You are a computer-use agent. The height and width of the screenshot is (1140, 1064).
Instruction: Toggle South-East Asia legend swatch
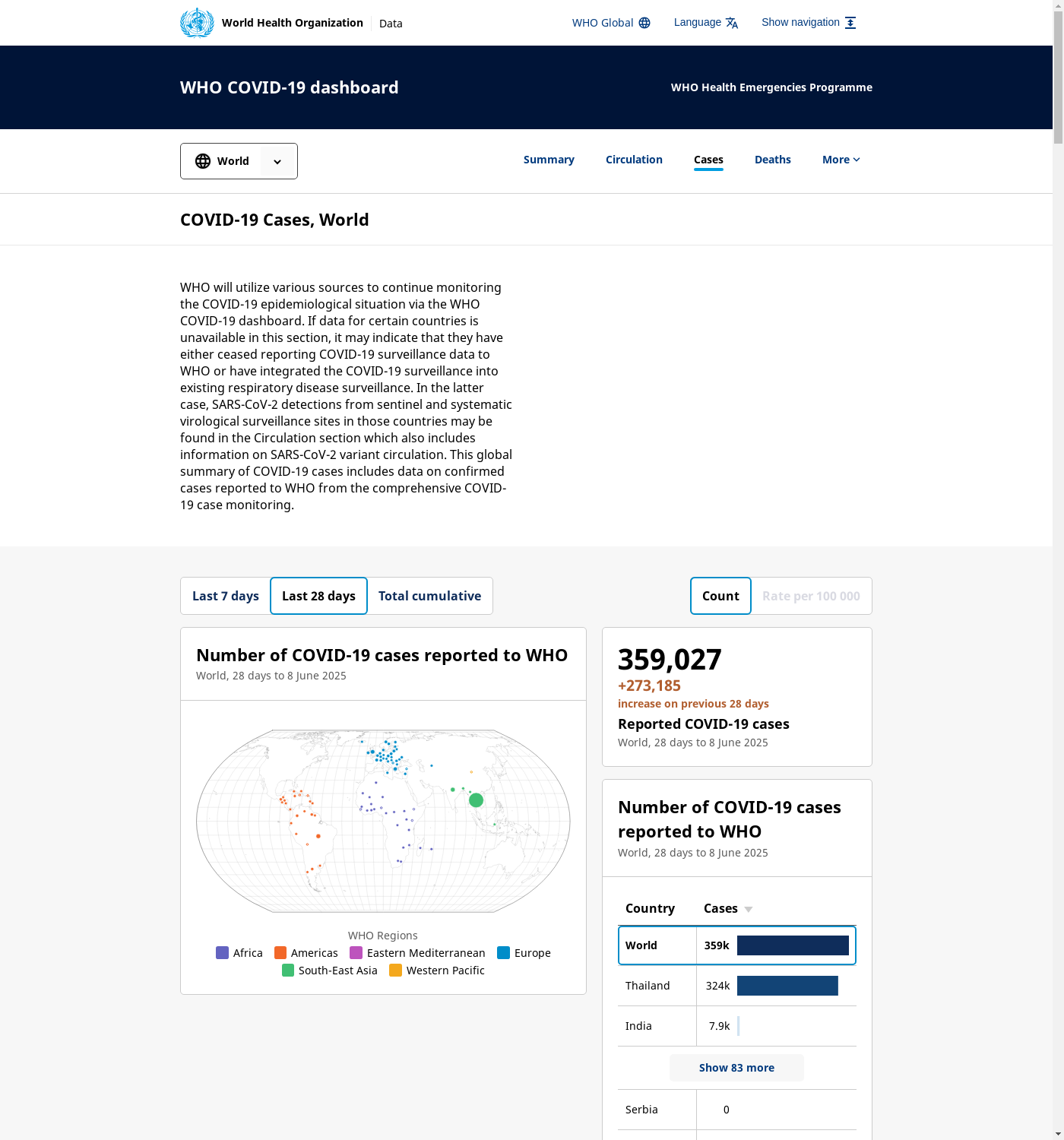tap(288, 971)
